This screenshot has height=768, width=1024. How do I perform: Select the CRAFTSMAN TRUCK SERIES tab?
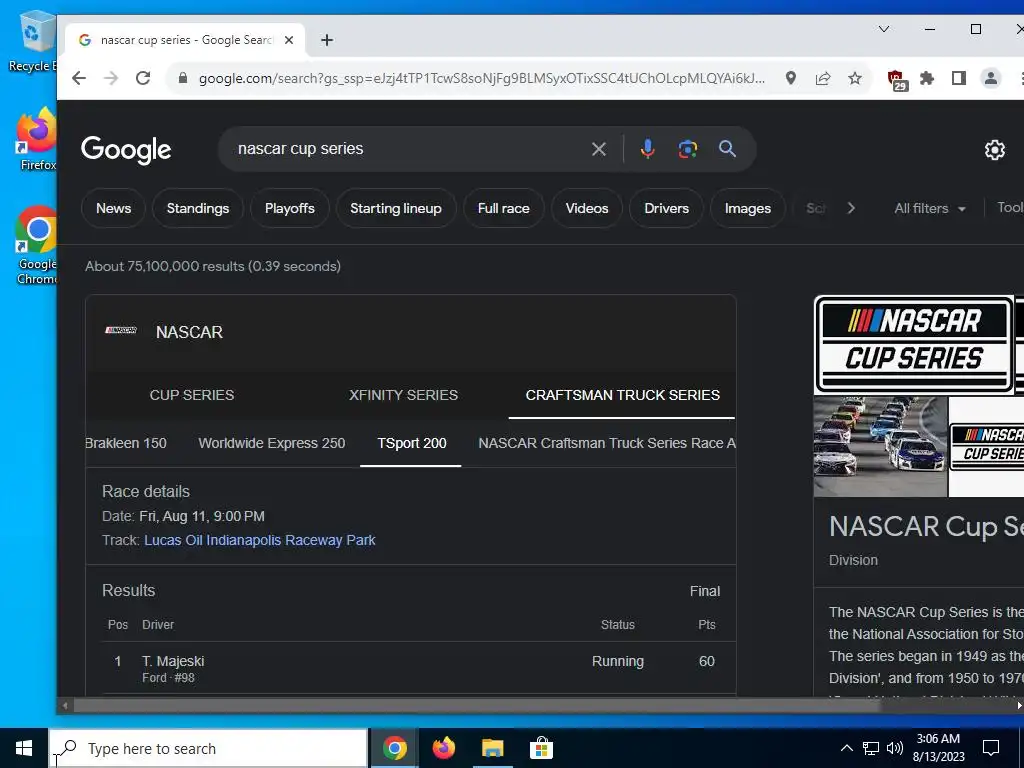pos(622,395)
